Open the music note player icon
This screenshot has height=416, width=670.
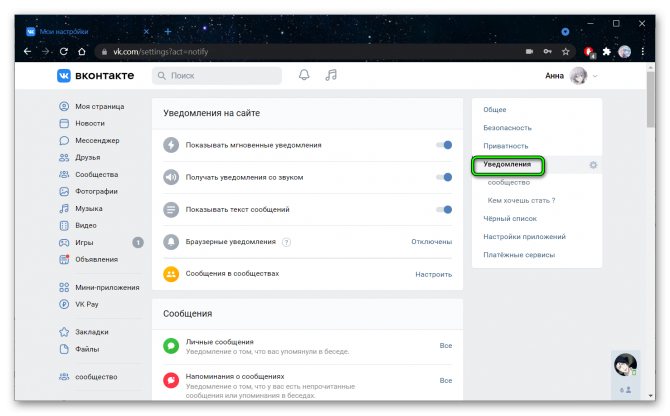[331, 75]
